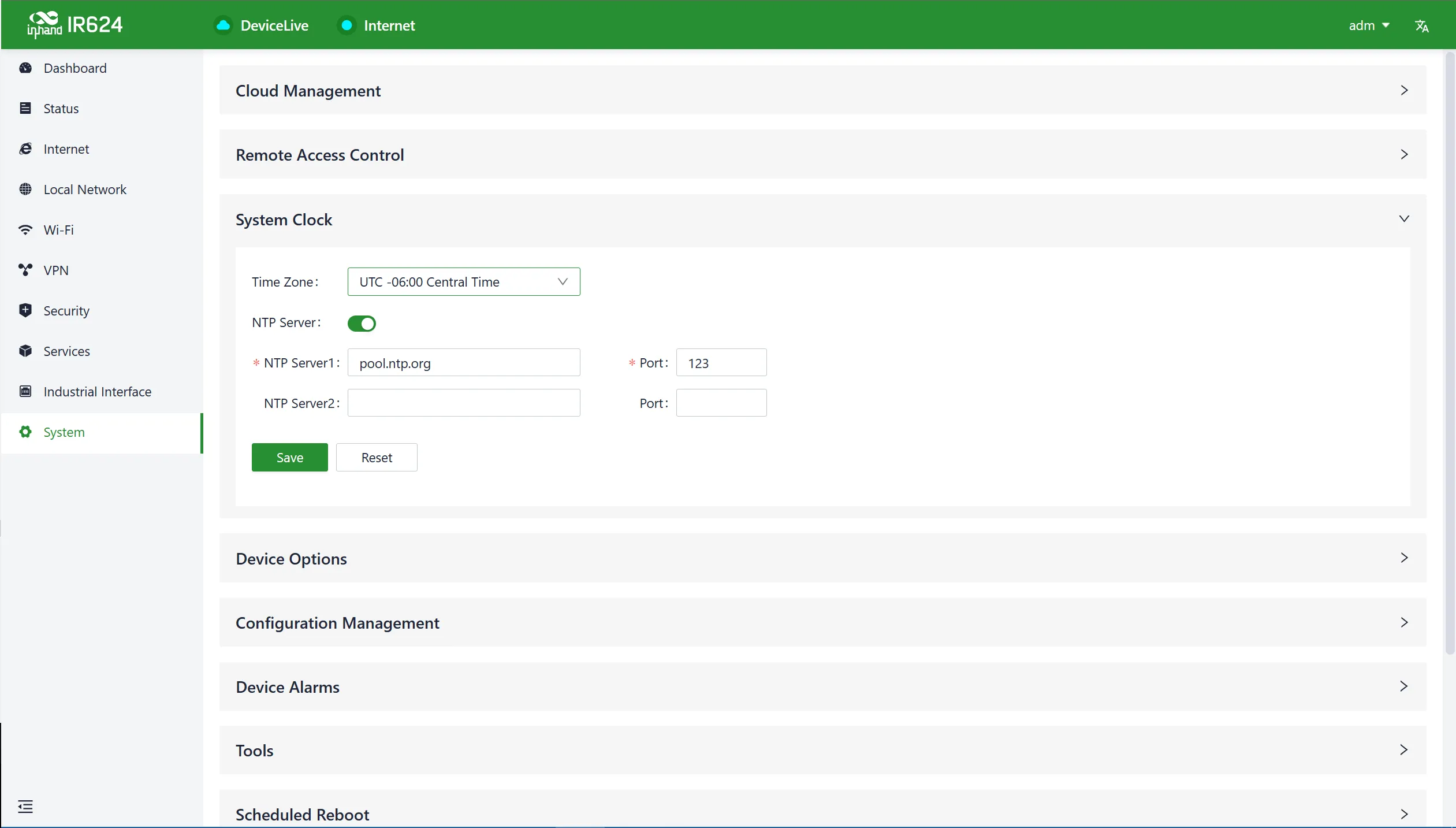
Task: Click the DeviceLive header label
Action: click(274, 25)
